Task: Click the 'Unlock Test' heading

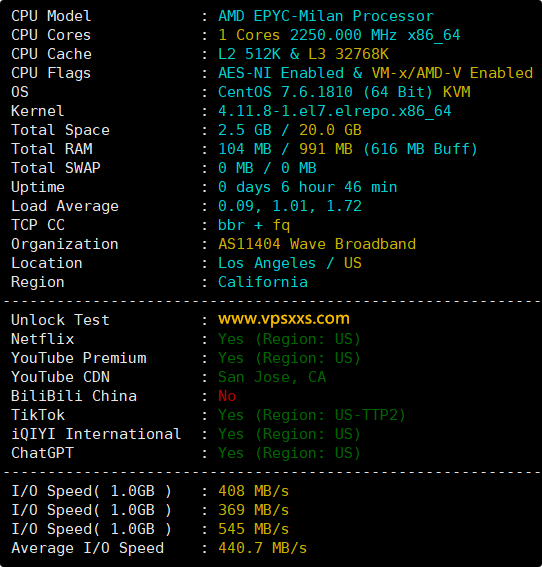Action: click(60, 320)
